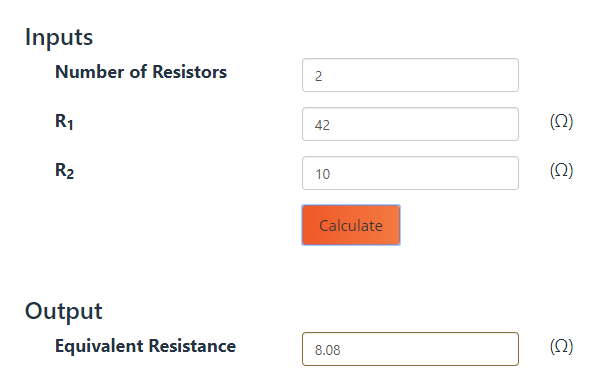The width and height of the screenshot is (594, 384).
Task: Click the Equivalent Resistance output field
Action: [x=410, y=349]
